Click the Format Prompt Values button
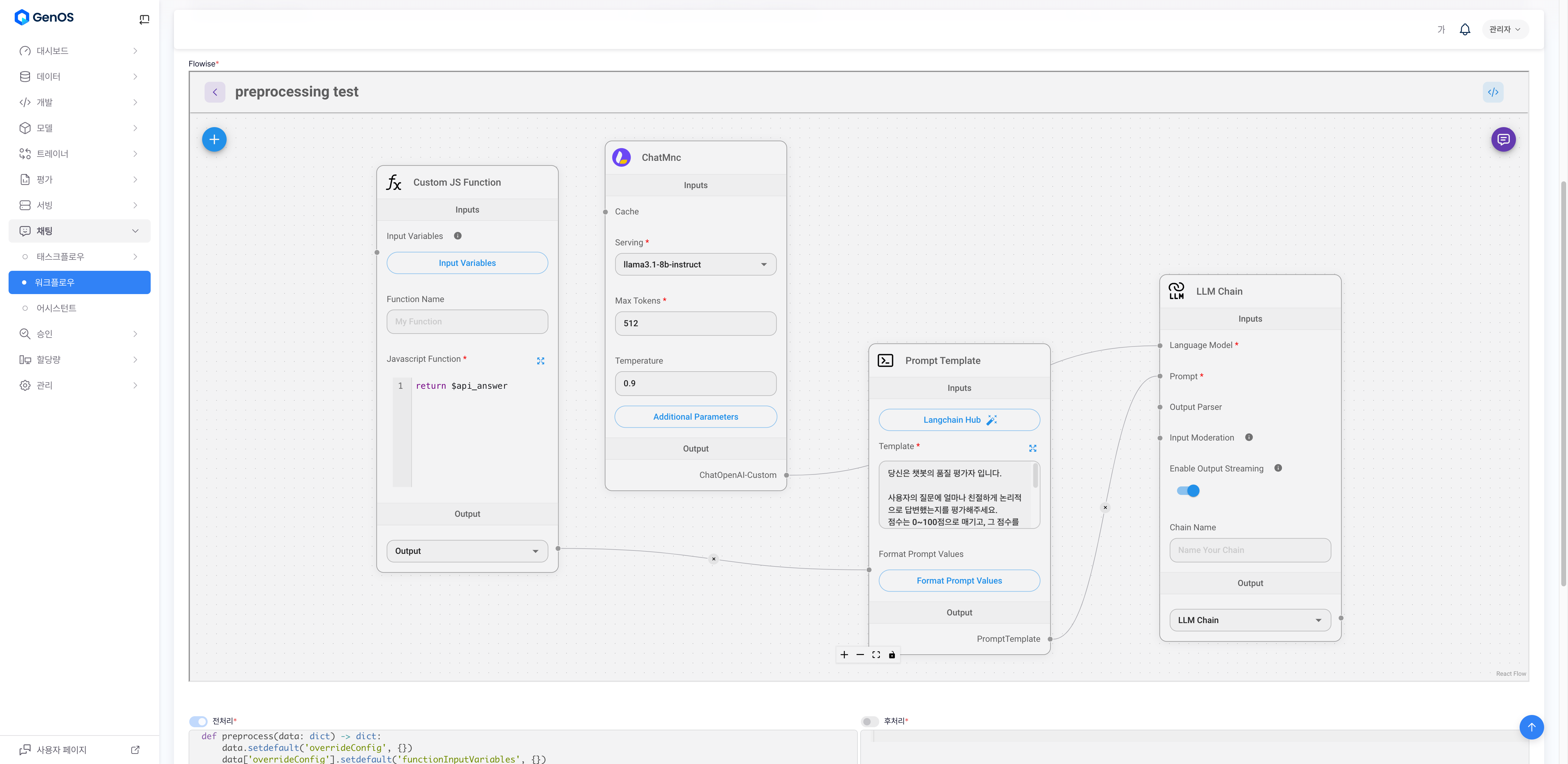 click(959, 581)
